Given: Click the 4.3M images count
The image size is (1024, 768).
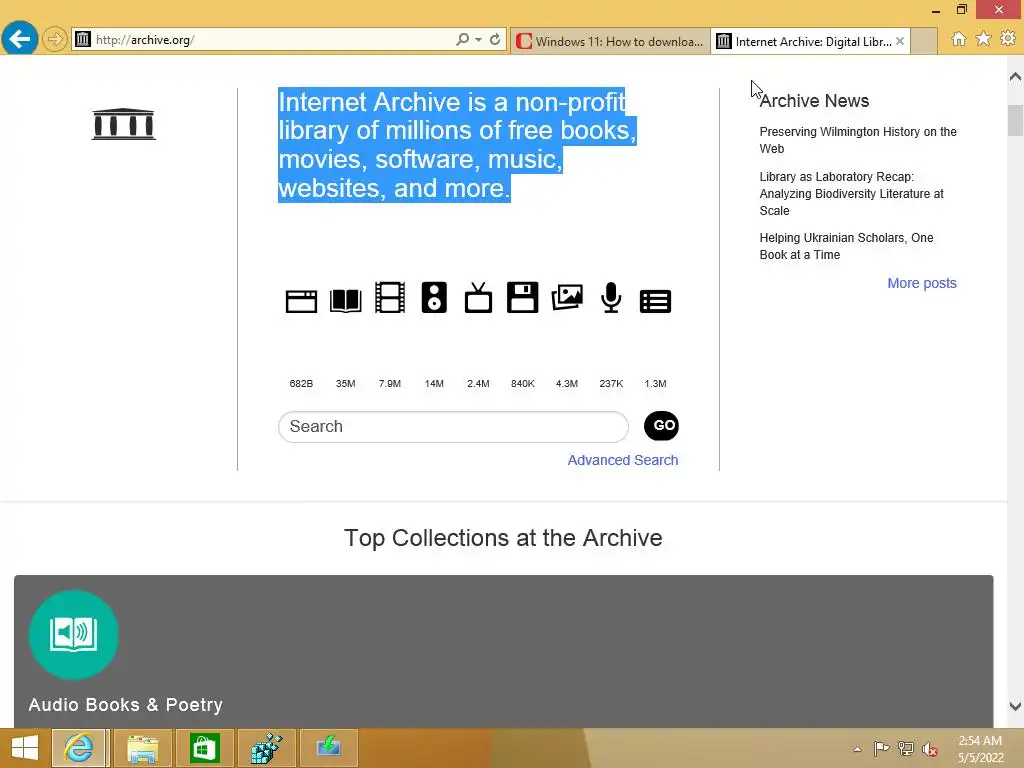Looking at the screenshot, I should [x=567, y=383].
